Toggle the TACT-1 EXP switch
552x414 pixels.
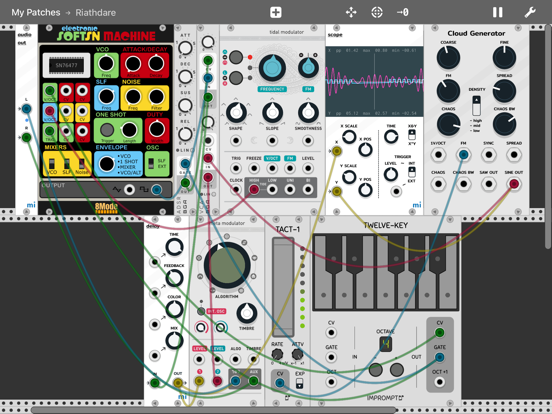click(x=300, y=383)
